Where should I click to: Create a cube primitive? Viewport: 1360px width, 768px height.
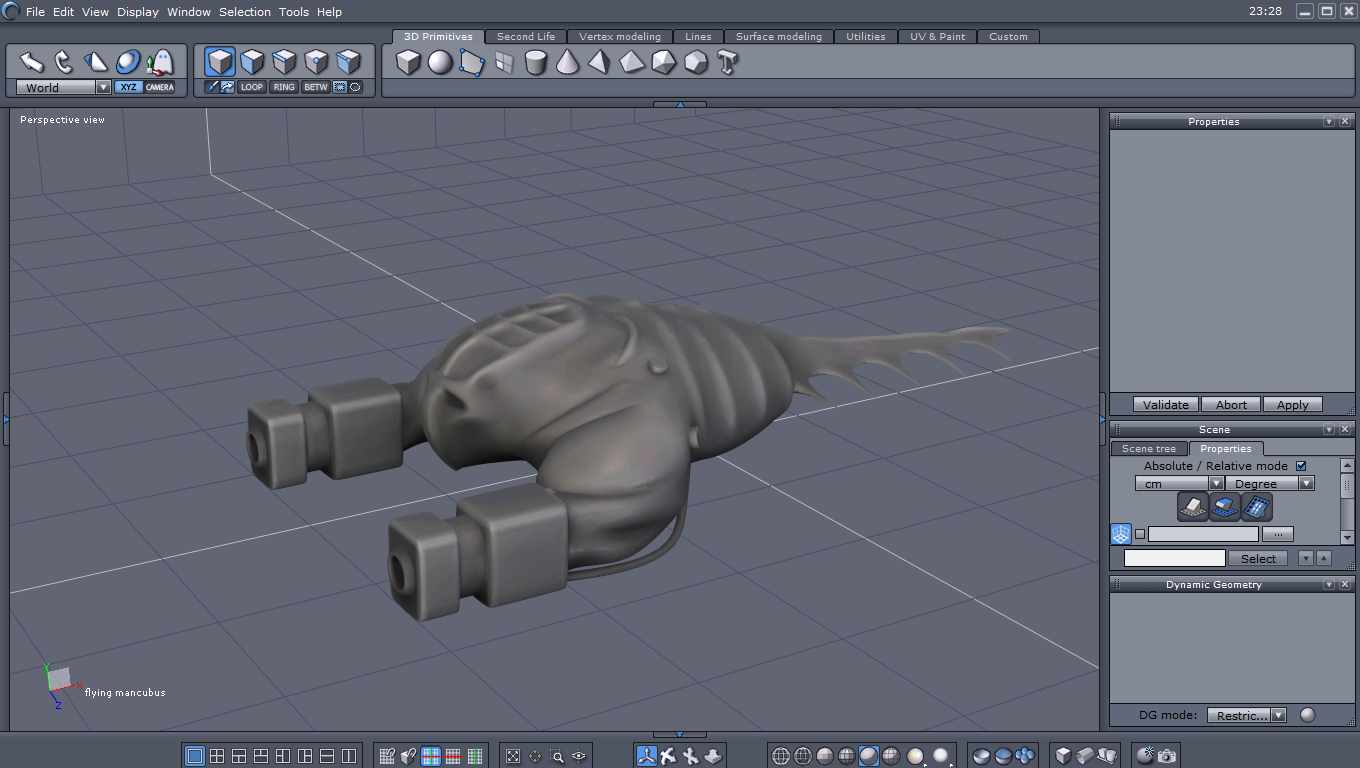(408, 62)
